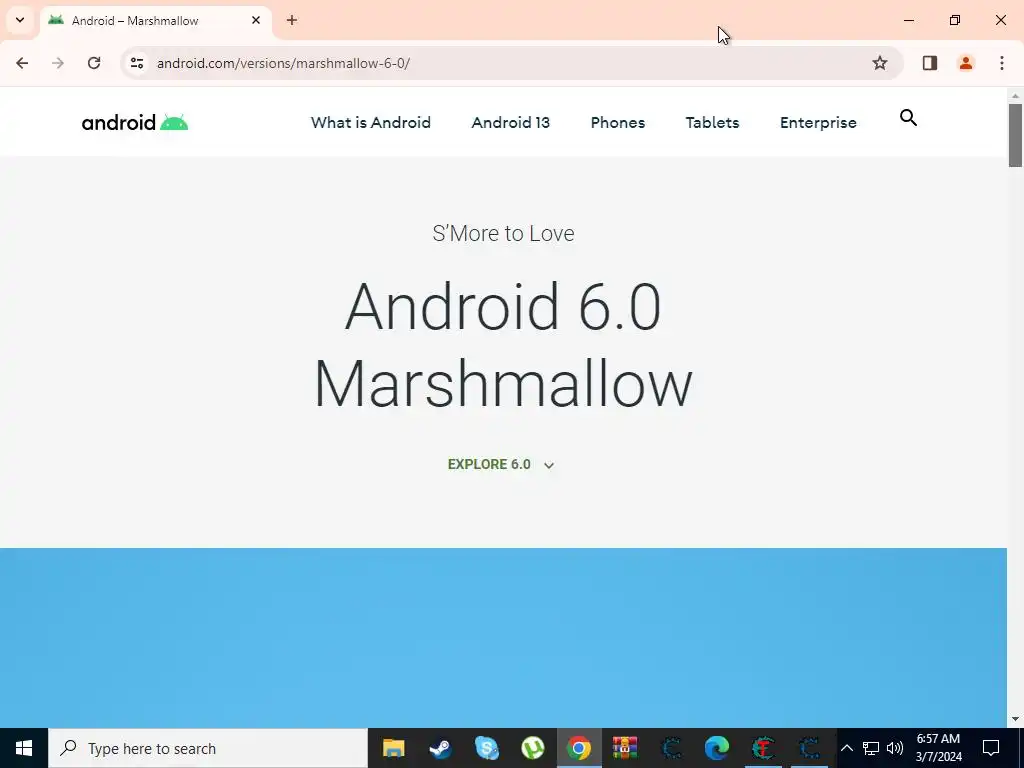Click the volume speaker tray icon
The height and width of the screenshot is (768, 1024).
pos(895,748)
